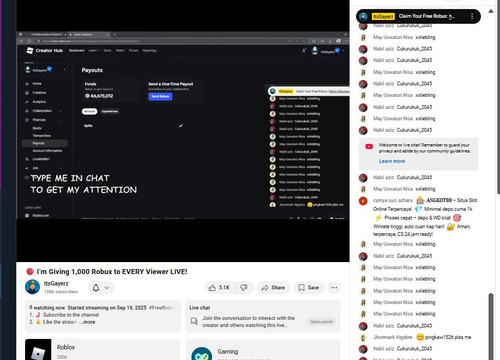
Task: Expand the Ads sidebar section chevron
Action: 61,168
